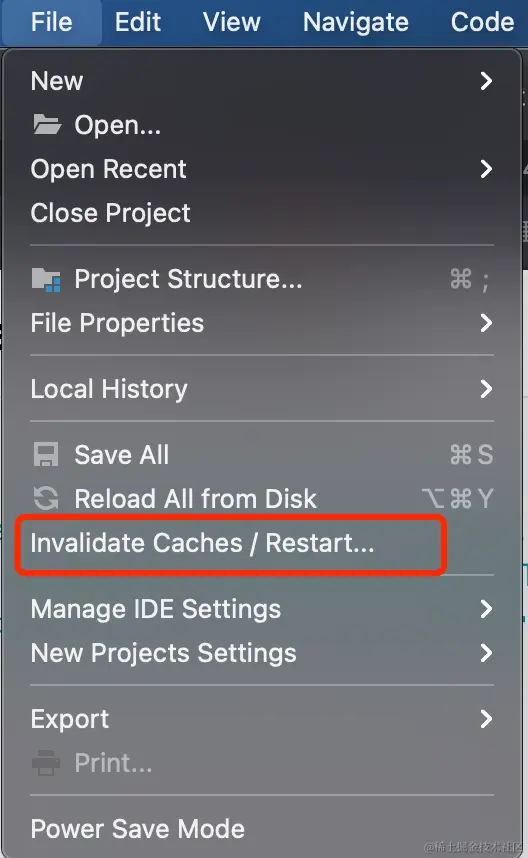The width and height of the screenshot is (528, 858).
Task: Expand the New submenu arrow
Action: 486,81
